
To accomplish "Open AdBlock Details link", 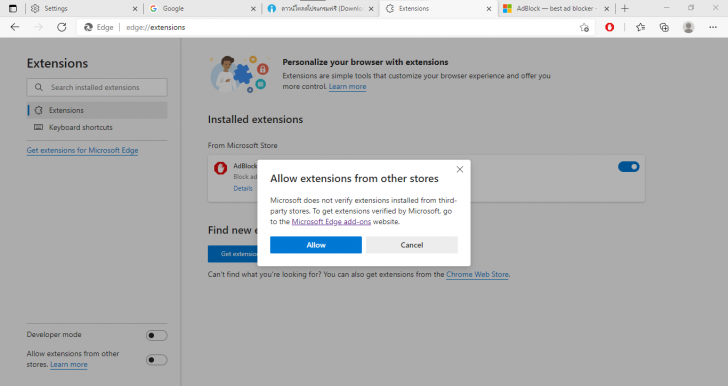I will pyautogui.click(x=243, y=189).
